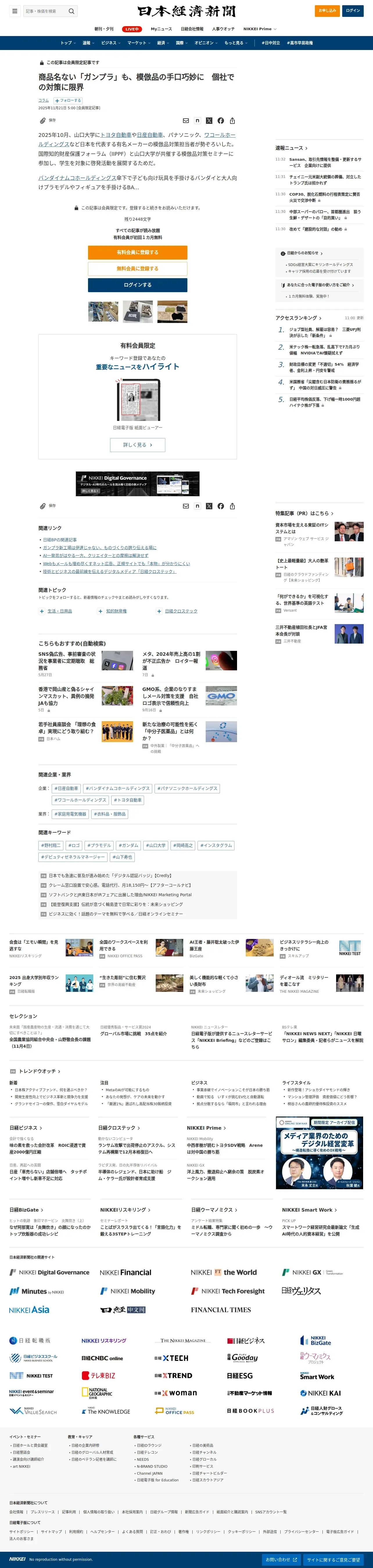Expand the マーケット navigation dropdown

139,43
